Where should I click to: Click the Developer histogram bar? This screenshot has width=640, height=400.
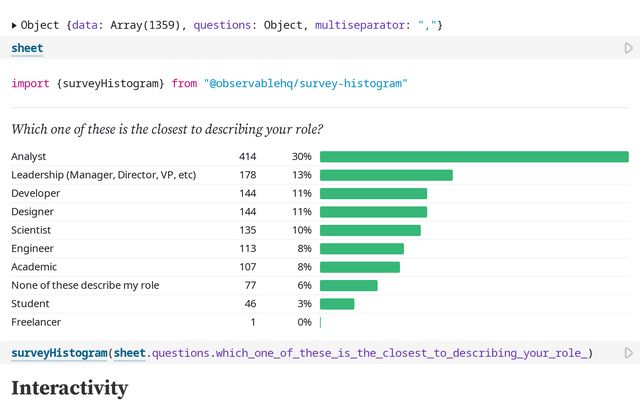(373, 193)
